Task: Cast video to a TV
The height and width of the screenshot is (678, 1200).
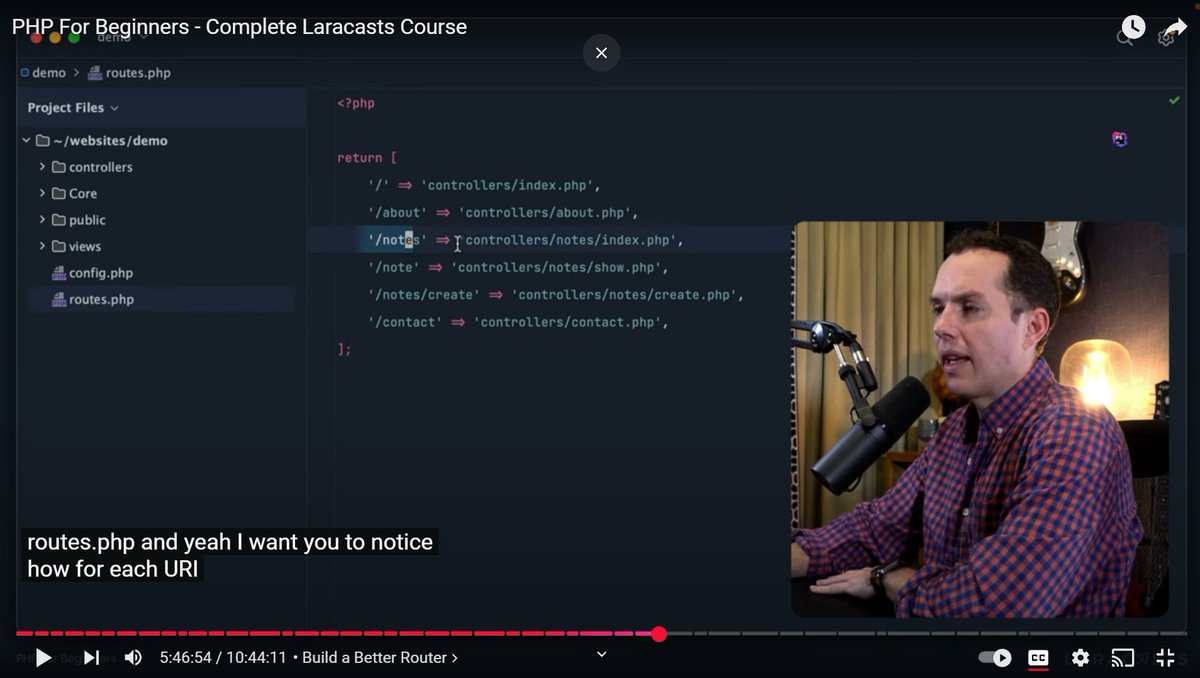Action: 1123,657
